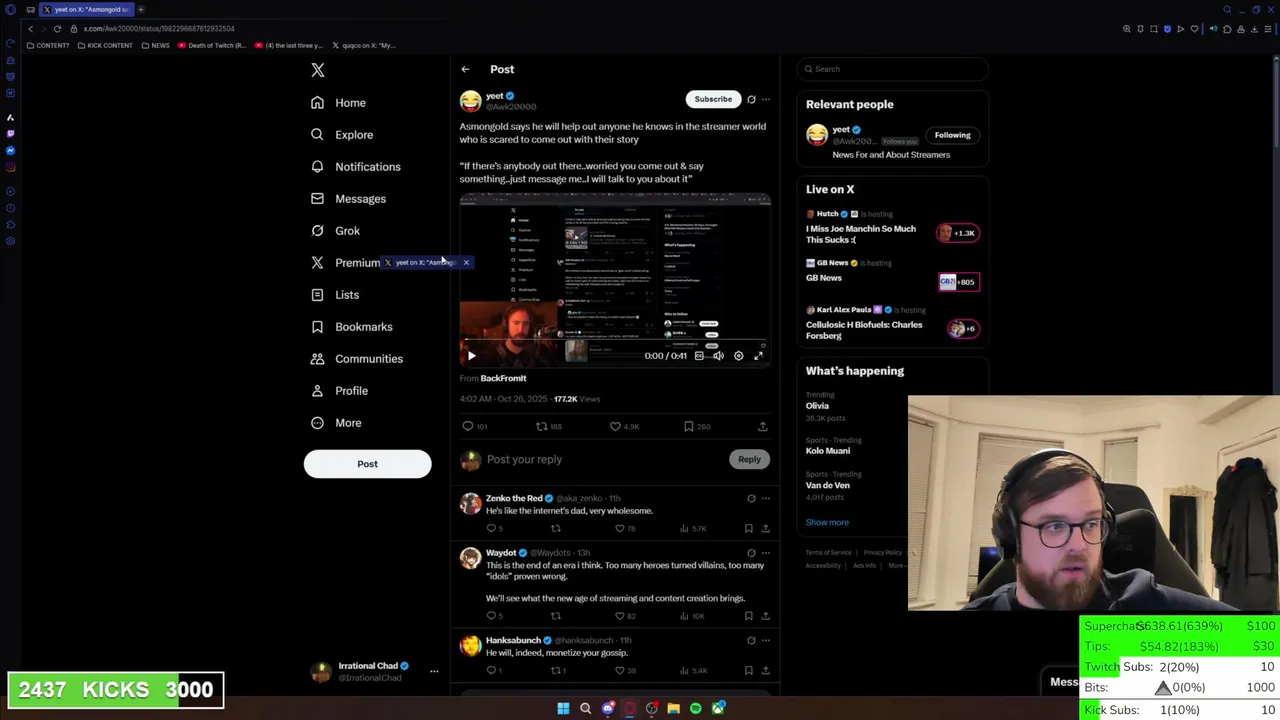The height and width of the screenshot is (720, 1280).
Task: Open the menu on Hanksabunch's reply
Action: tap(766, 640)
